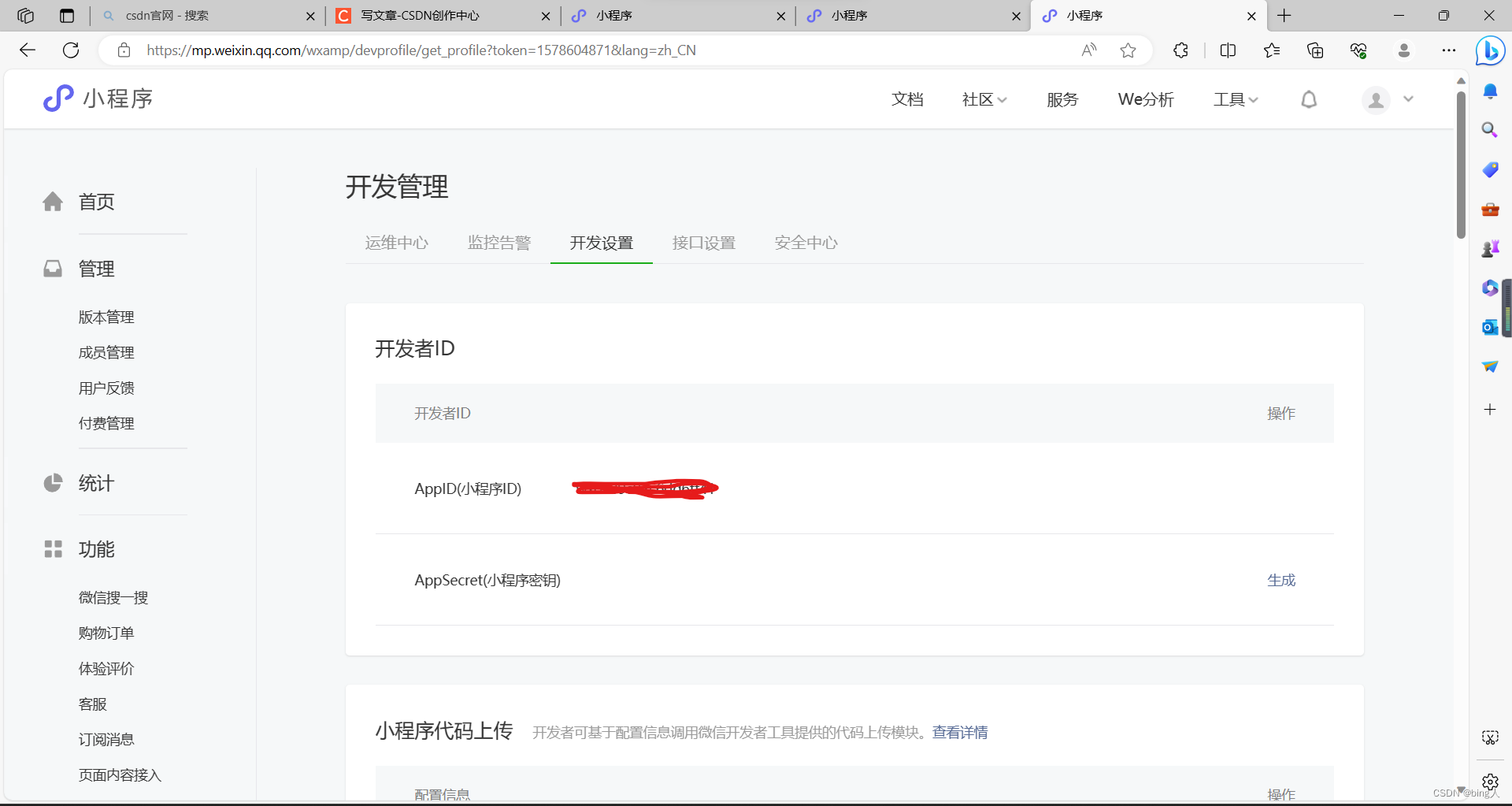1512x806 pixels.
Task: Click the Bing Copilot sidebar icon
Action: click(x=1490, y=51)
